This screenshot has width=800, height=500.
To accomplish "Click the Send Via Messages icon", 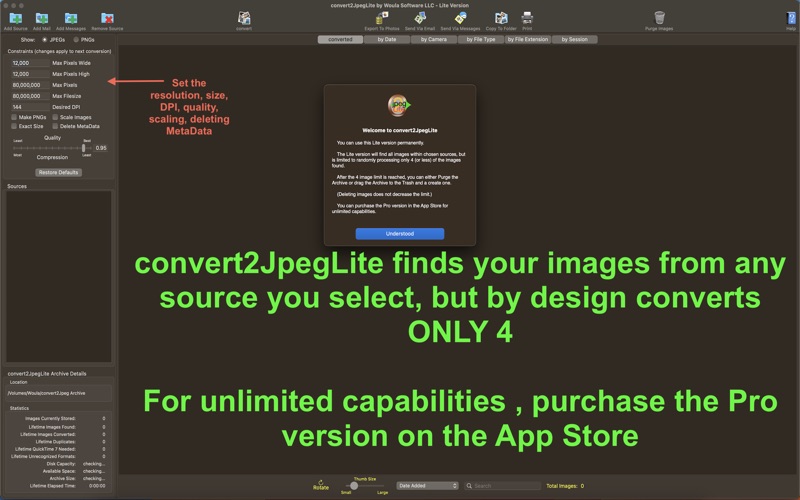I will coord(460,18).
